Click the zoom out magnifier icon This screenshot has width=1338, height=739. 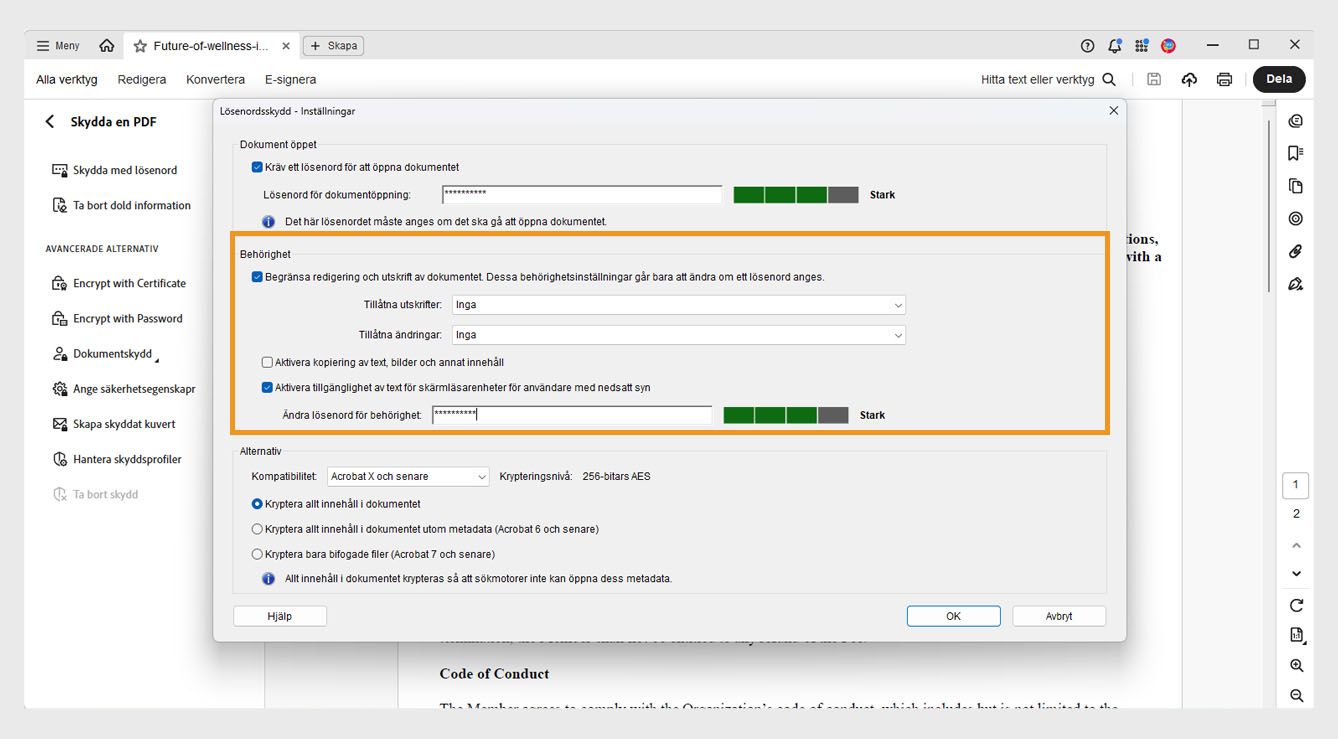pos(1297,696)
